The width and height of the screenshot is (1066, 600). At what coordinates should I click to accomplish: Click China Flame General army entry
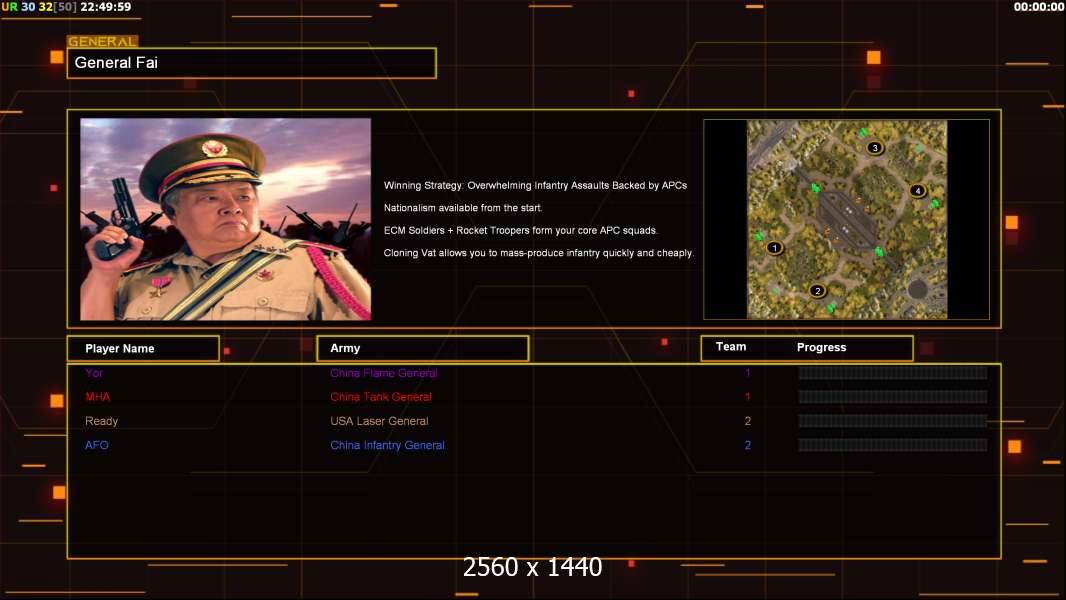pos(383,373)
